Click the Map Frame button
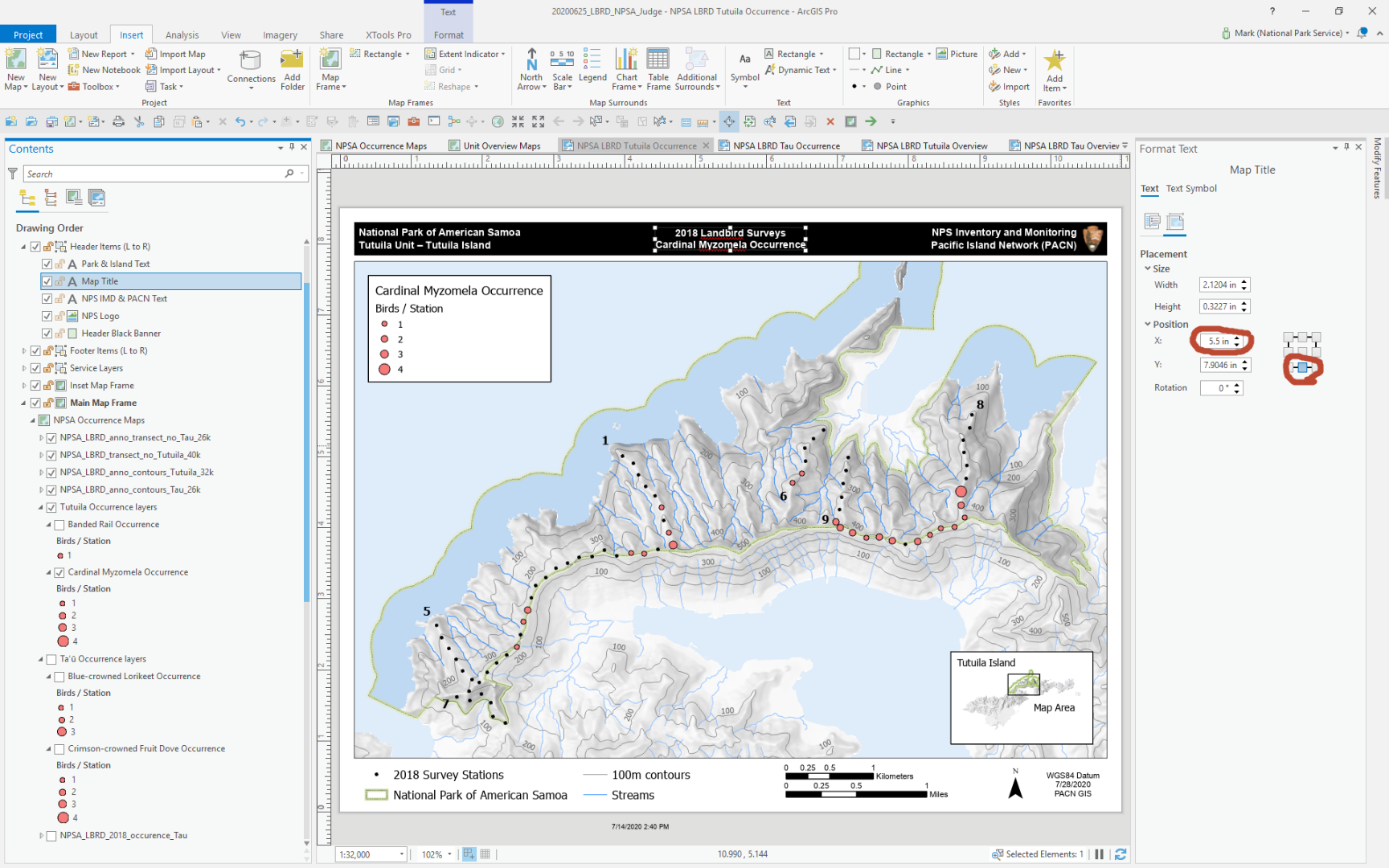The image size is (1389, 868). click(x=330, y=69)
